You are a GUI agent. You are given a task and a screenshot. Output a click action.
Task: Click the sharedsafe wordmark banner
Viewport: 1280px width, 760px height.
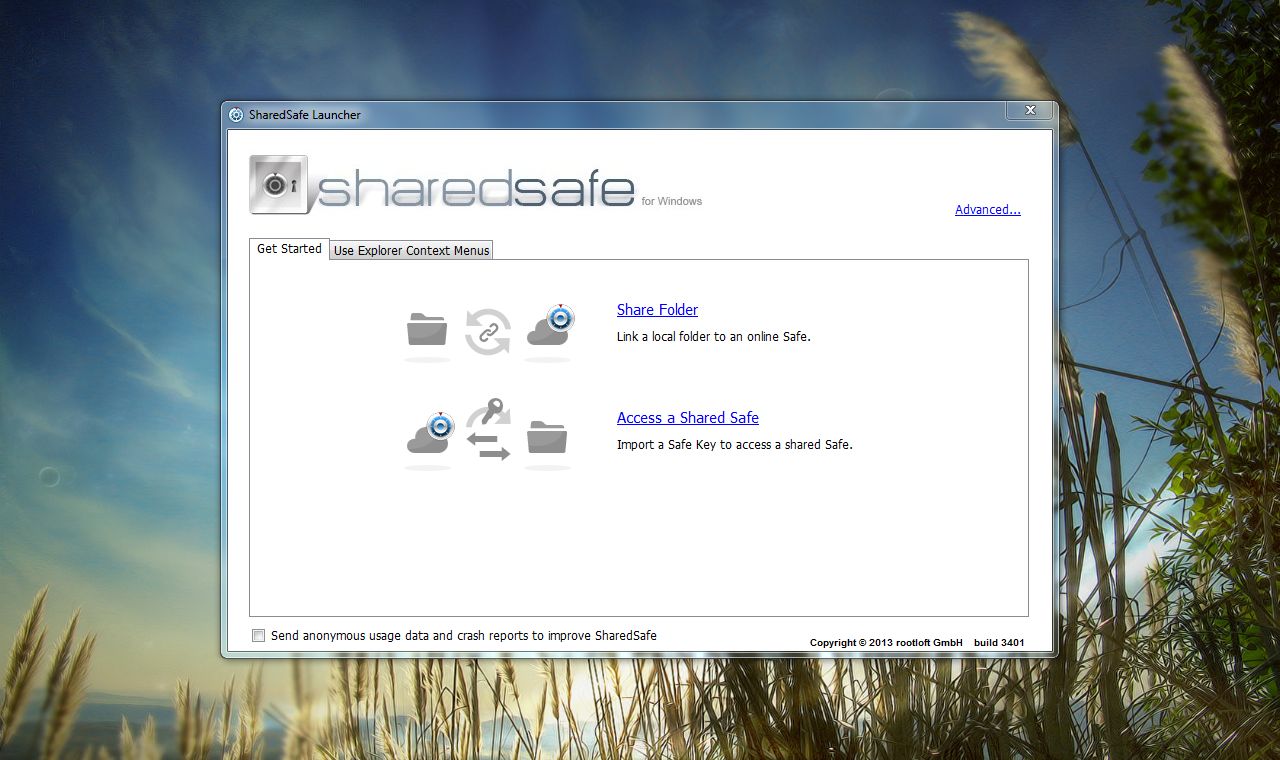[x=476, y=189]
